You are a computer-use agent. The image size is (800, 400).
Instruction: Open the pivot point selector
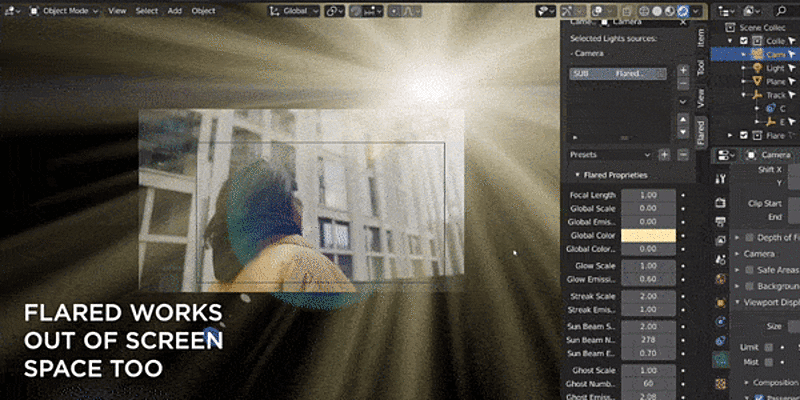[x=335, y=11]
